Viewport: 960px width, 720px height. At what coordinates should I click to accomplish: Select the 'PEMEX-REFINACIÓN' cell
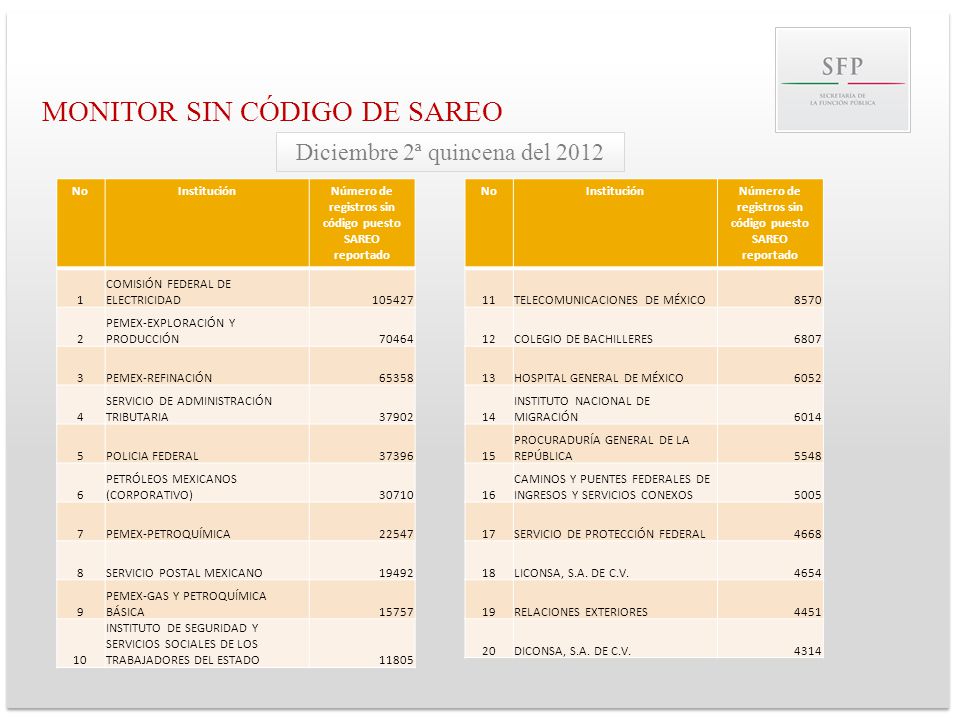[207, 366]
